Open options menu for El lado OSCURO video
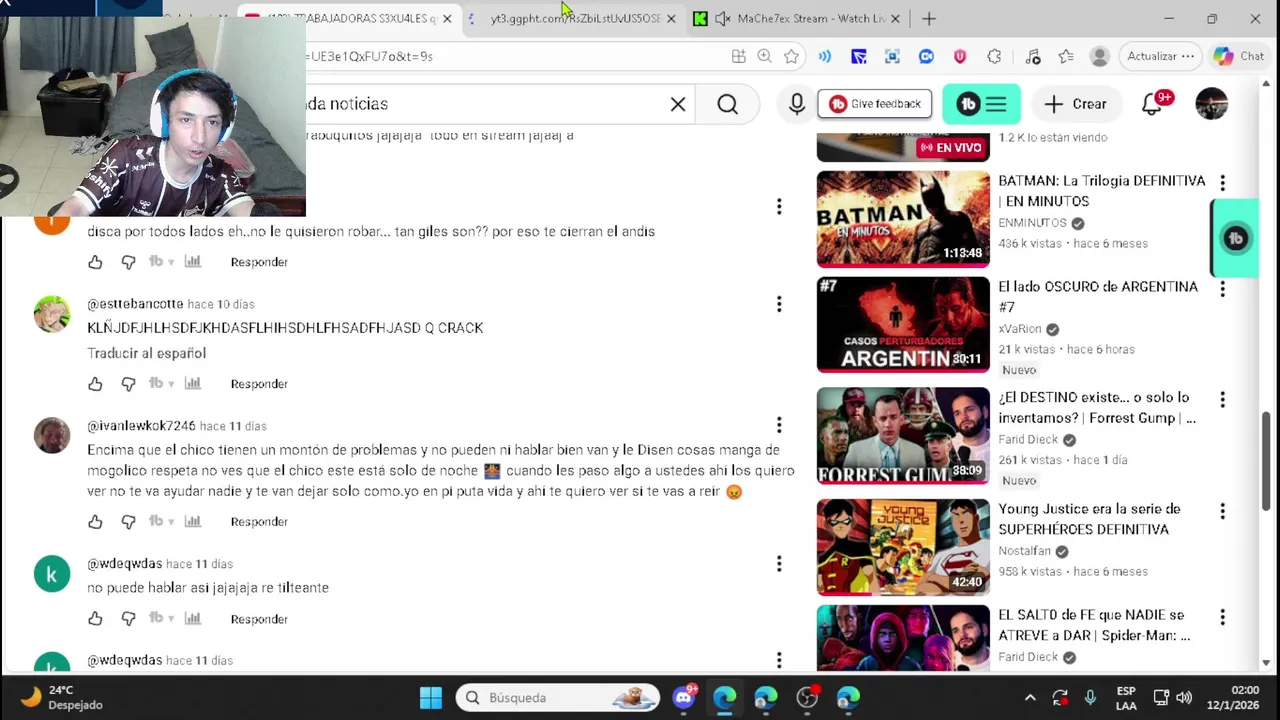The image size is (1280, 720). pos(1222,288)
